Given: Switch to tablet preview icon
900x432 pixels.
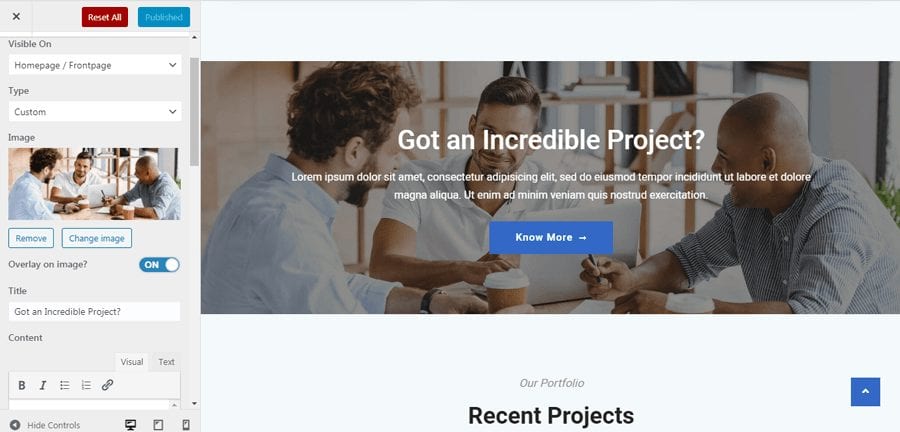Looking at the screenshot, I should [x=158, y=425].
